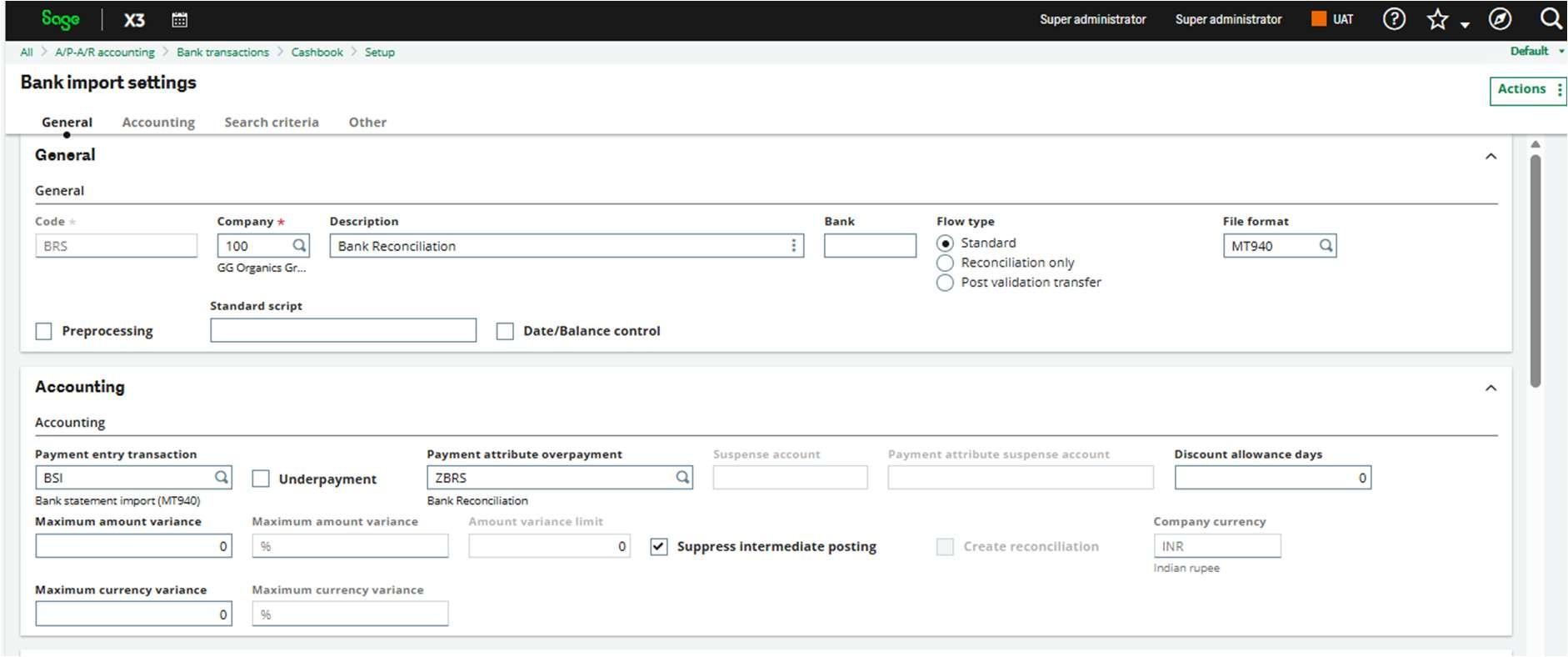Switch to the Search criteria tab

point(271,123)
